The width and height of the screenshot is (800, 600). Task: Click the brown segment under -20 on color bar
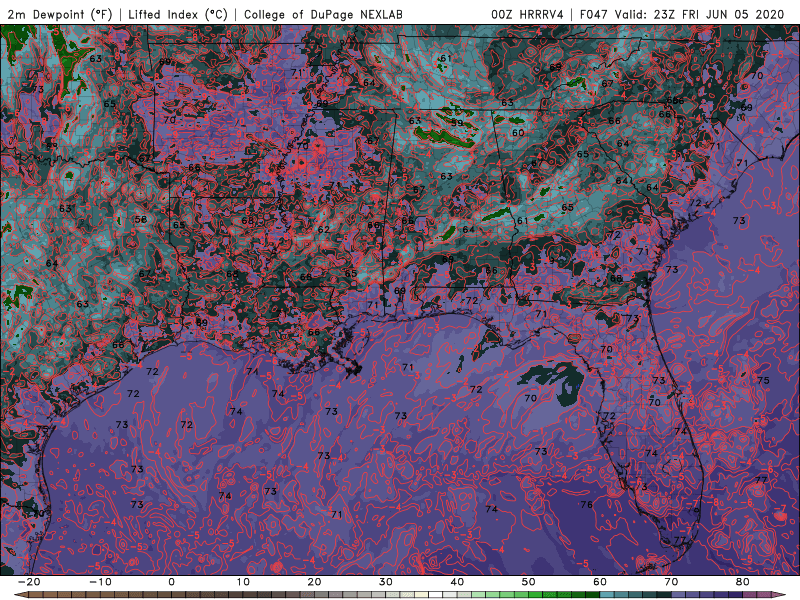pos(36,595)
